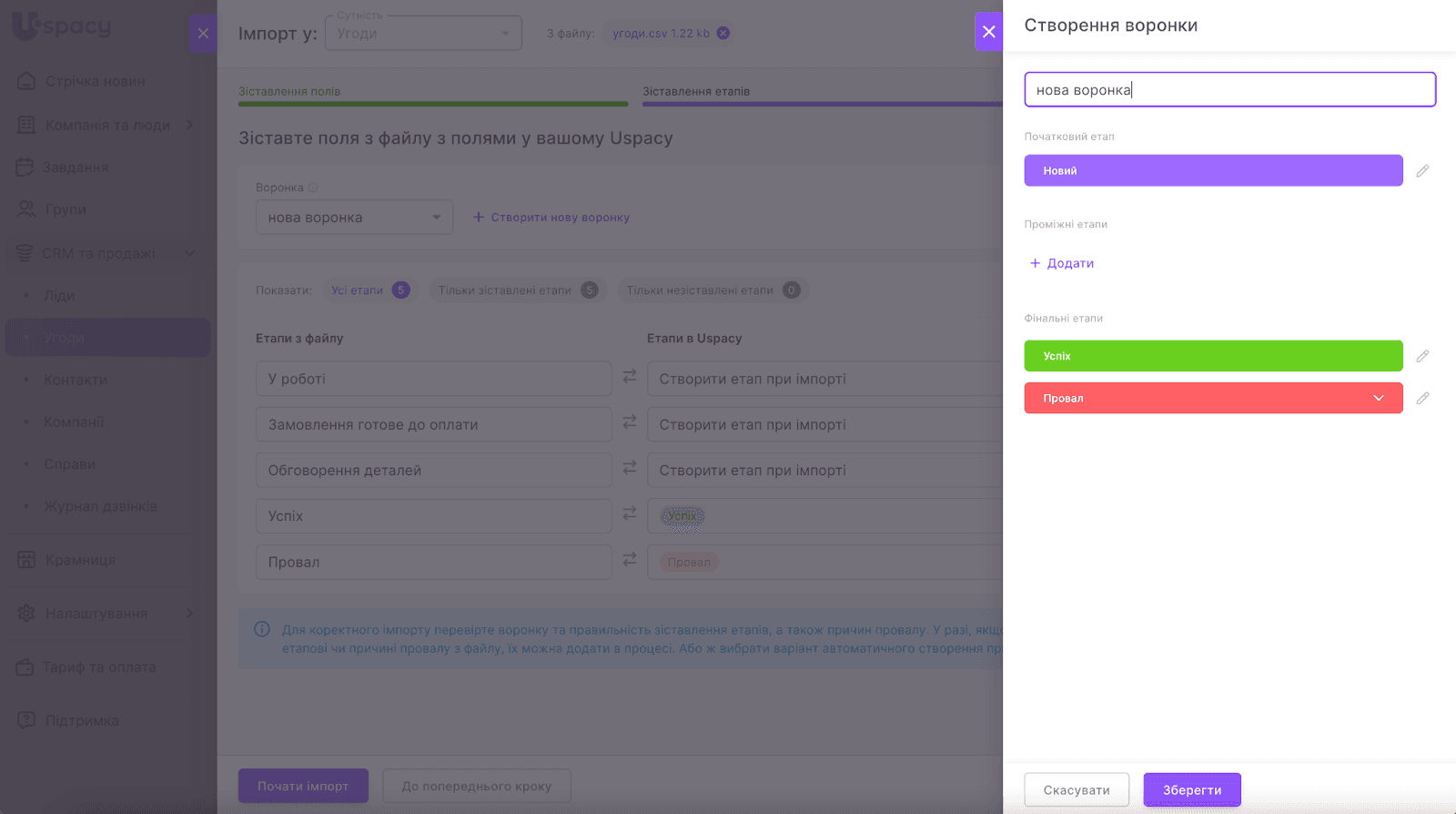Close the import window with purple X
The width and height of the screenshot is (1456, 814).
[x=203, y=34]
